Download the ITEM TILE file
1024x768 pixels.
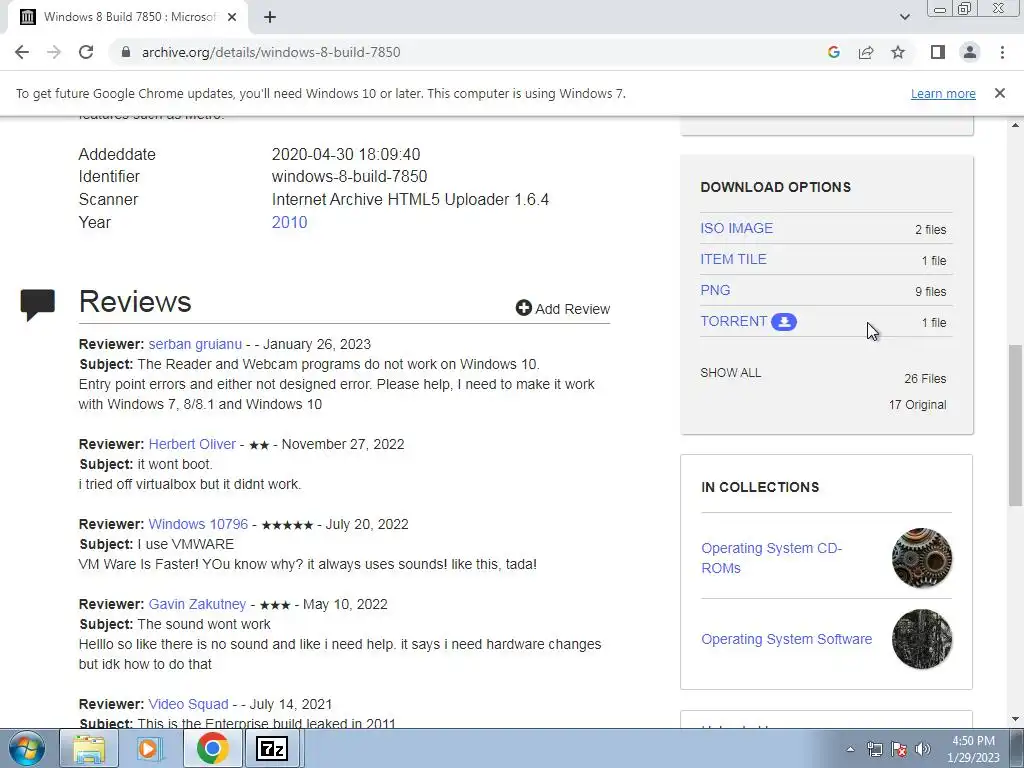point(733,259)
